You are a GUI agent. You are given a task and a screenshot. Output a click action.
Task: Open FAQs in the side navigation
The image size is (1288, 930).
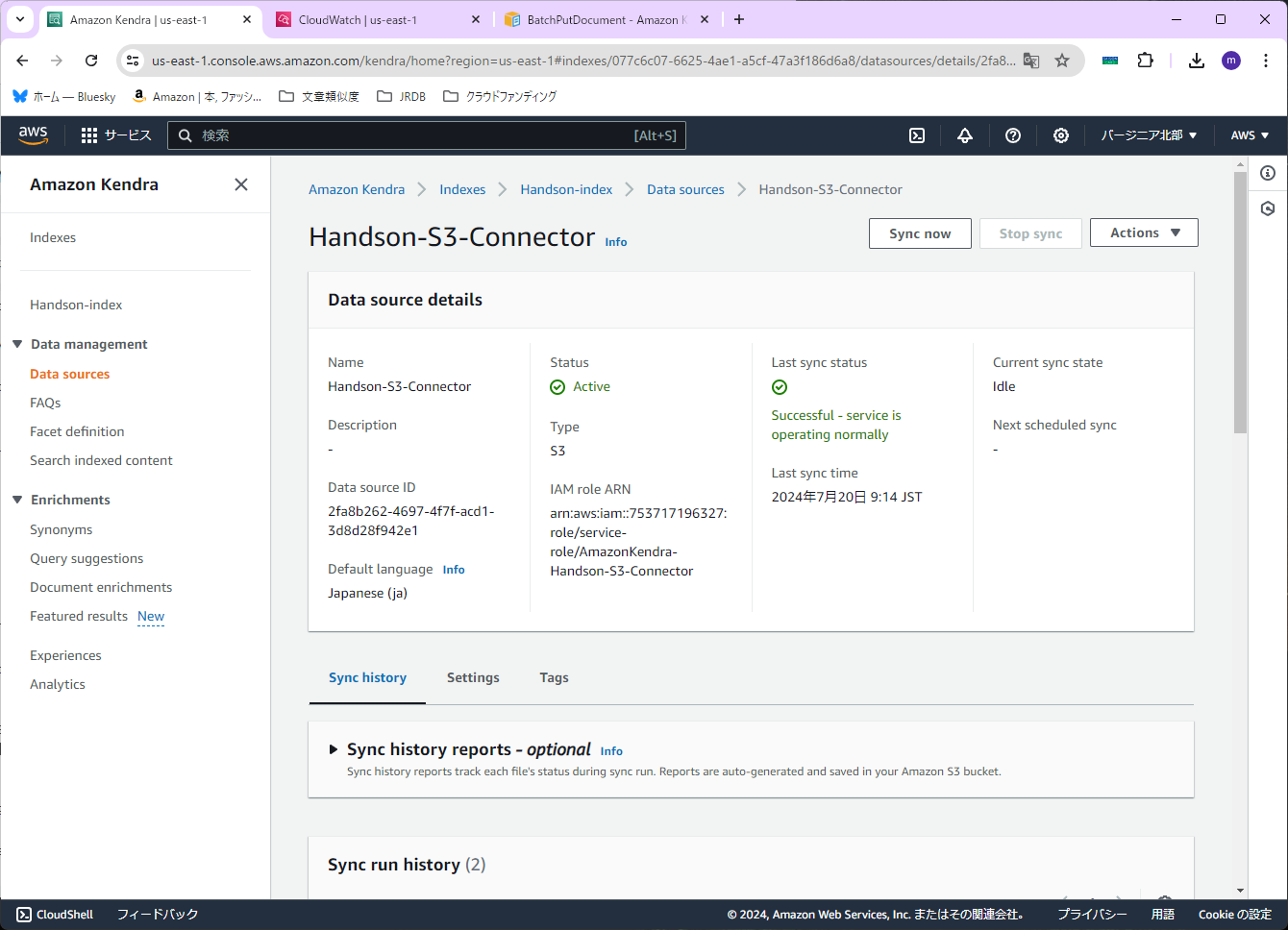[x=45, y=403]
